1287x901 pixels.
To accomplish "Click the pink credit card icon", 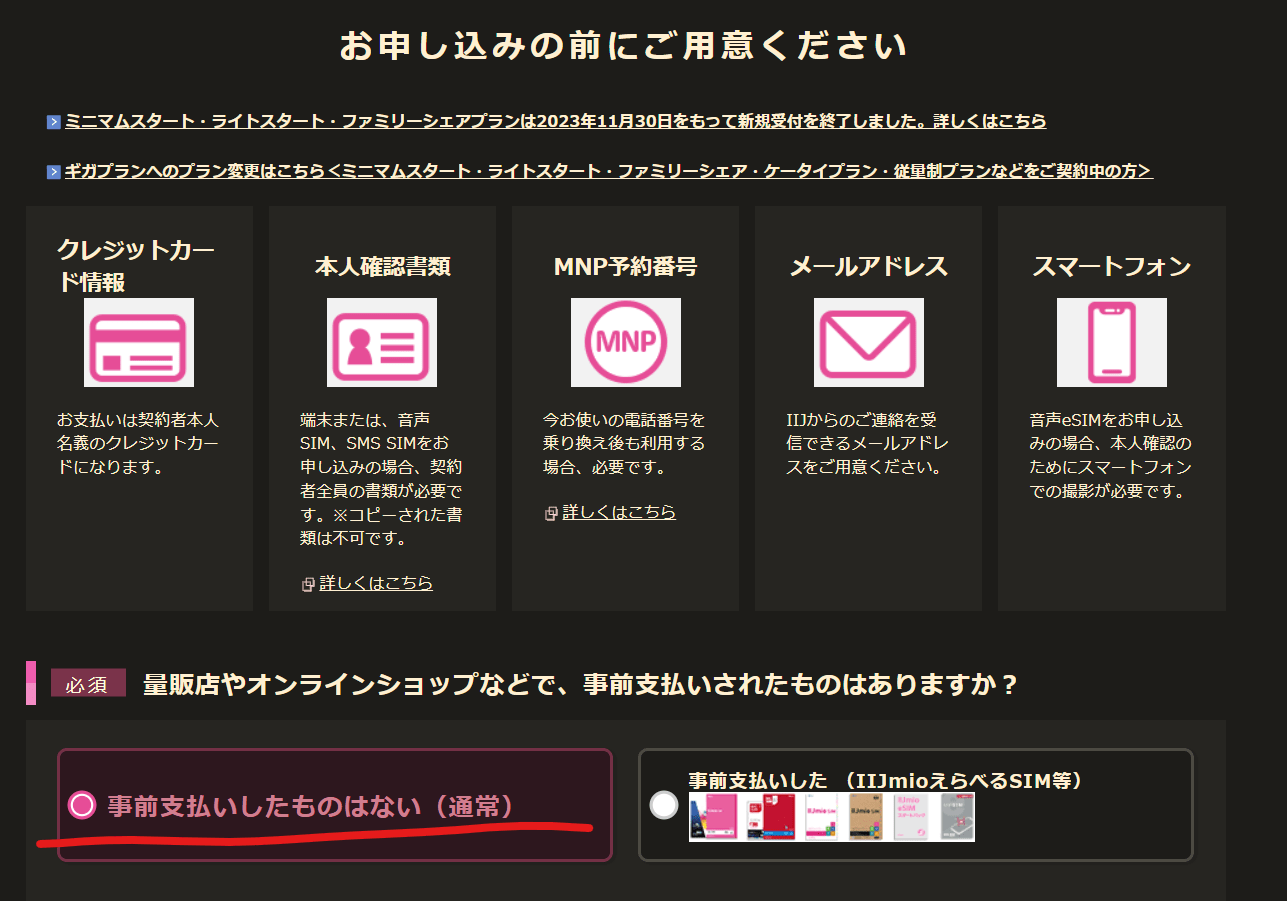I will click(x=138, y=343).
